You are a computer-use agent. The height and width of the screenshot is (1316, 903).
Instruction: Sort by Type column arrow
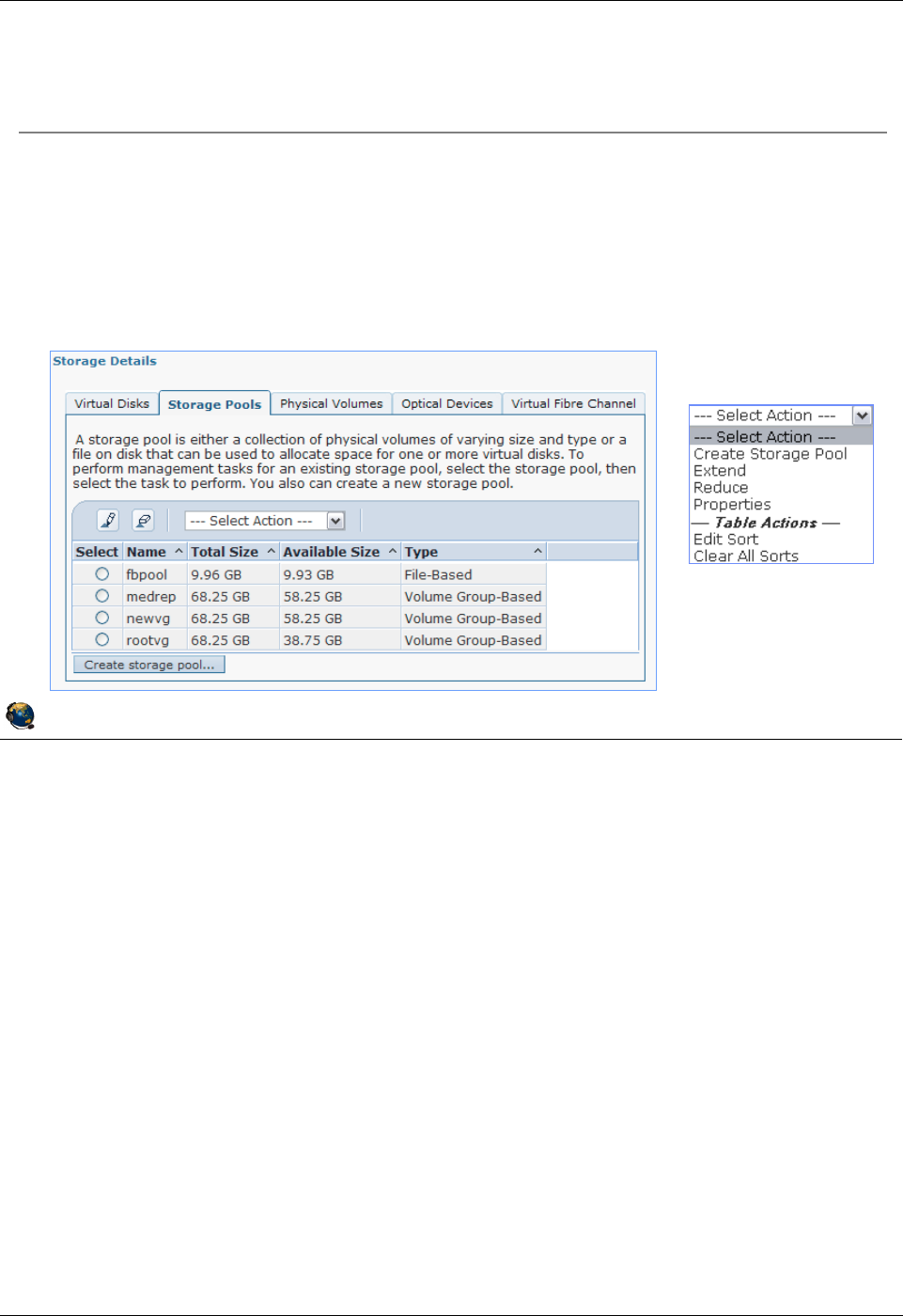[537, 552]
